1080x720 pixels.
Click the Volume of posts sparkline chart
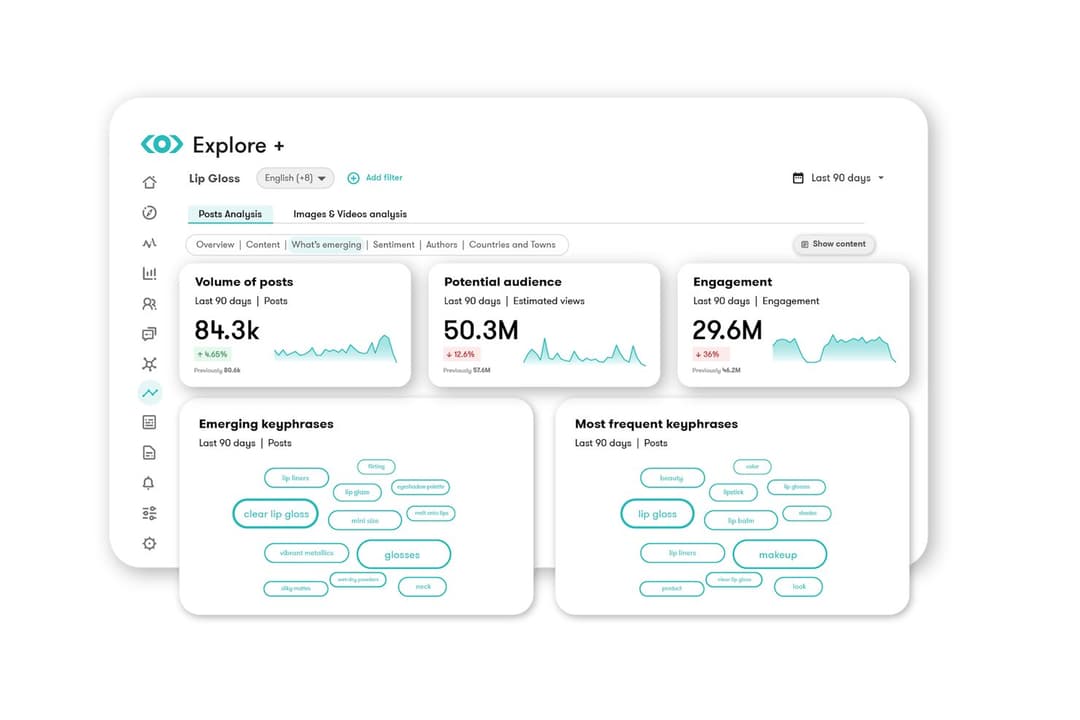coord(335,349)
